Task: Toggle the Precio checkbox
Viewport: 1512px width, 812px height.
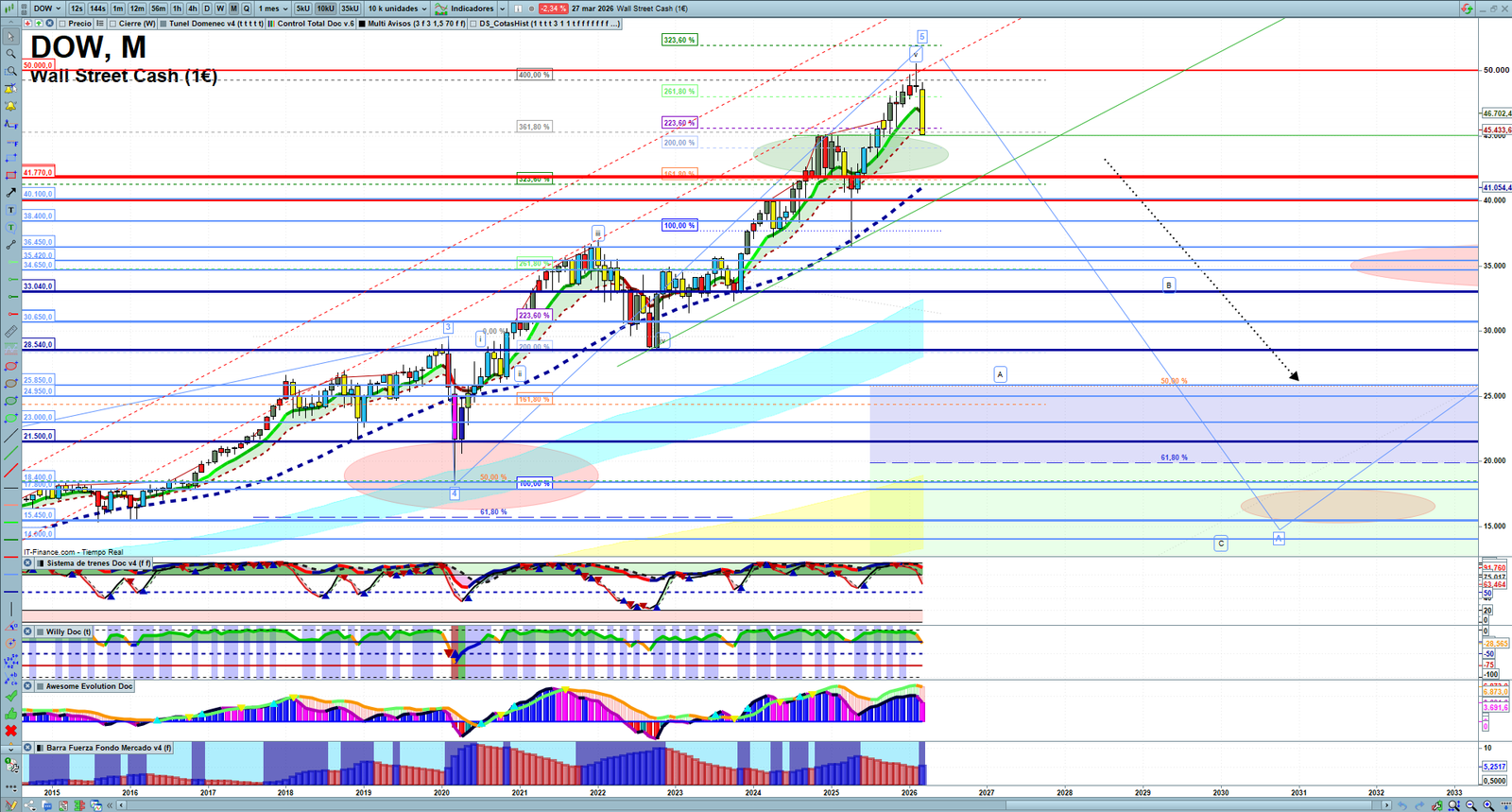Action: click(x=60, y=24)
